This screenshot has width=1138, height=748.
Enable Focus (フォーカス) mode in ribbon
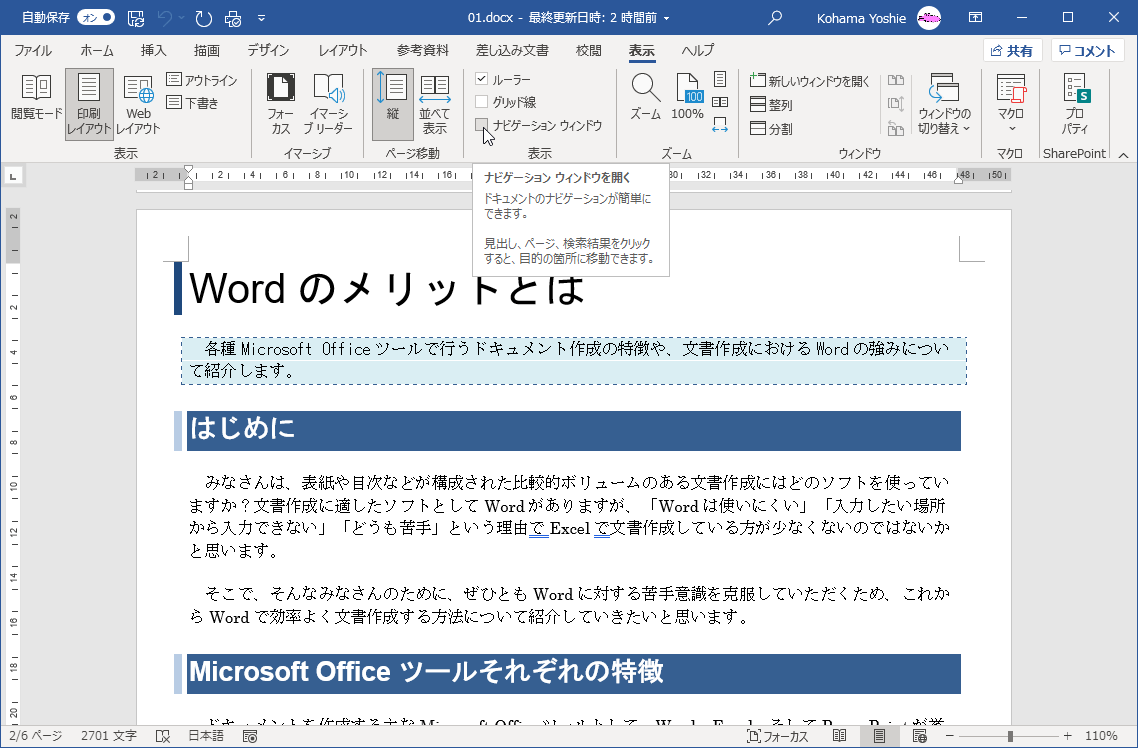[280, 104]
